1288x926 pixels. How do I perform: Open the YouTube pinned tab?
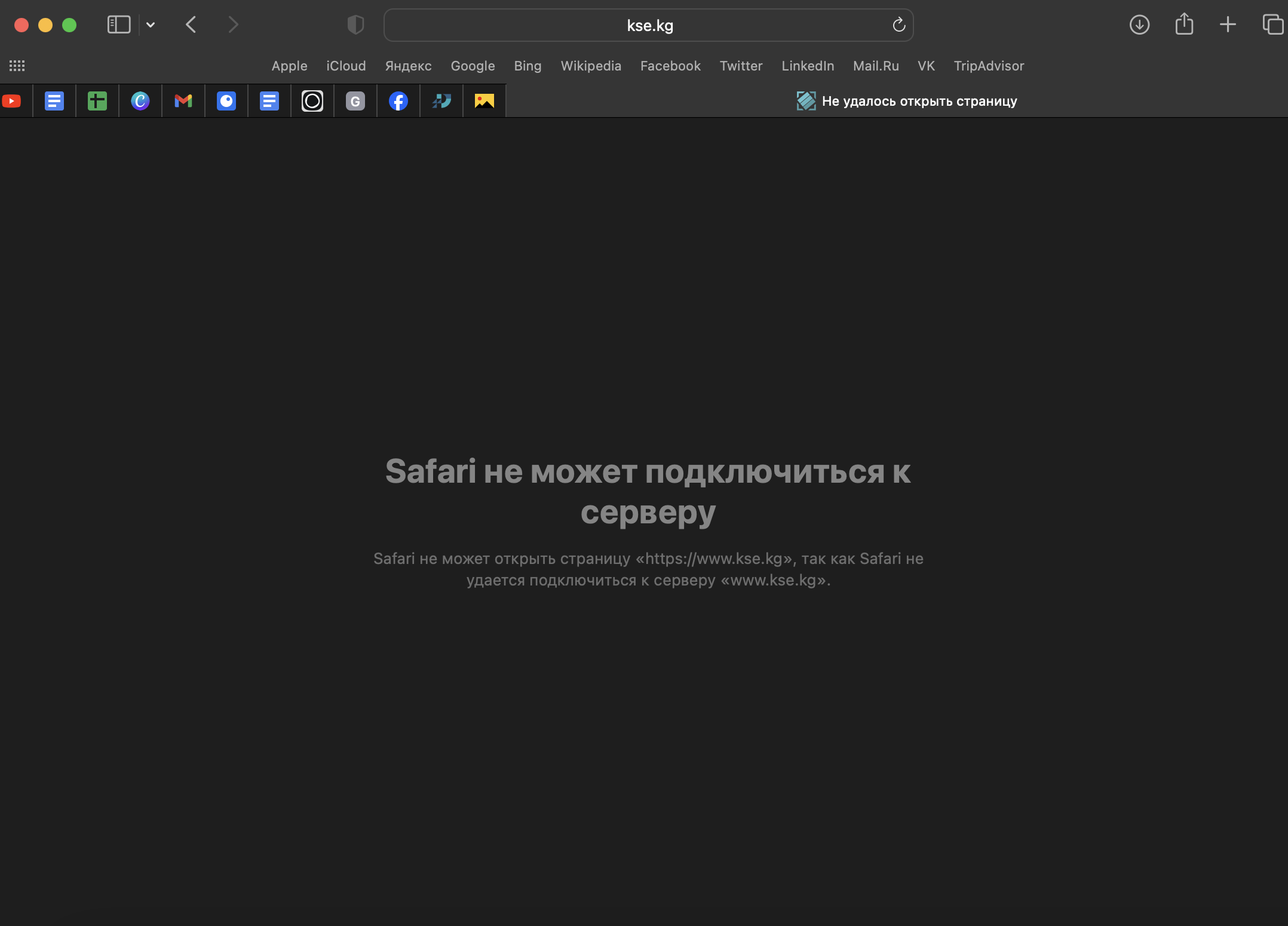12,101
